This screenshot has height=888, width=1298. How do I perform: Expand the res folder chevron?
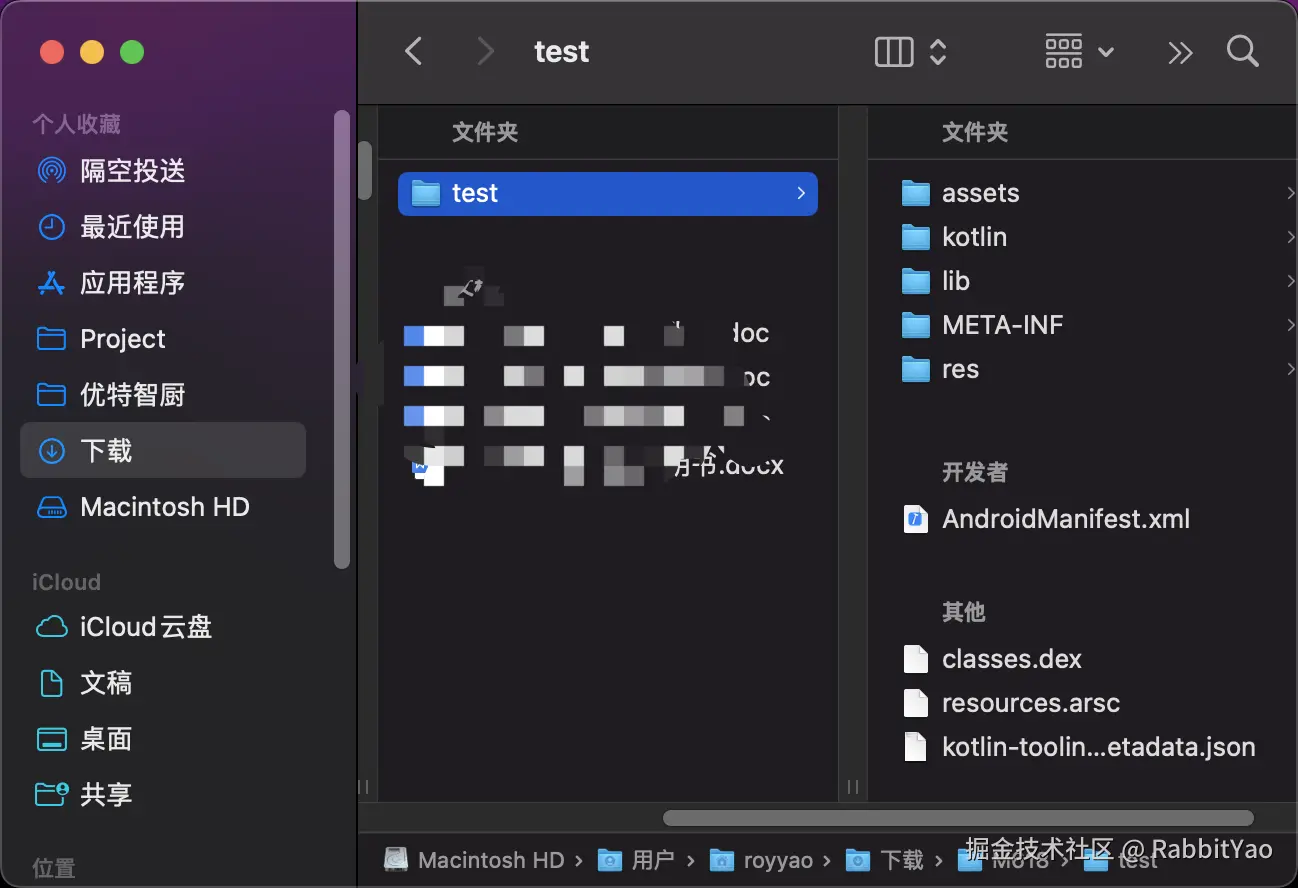click(x=1291, y=369)
